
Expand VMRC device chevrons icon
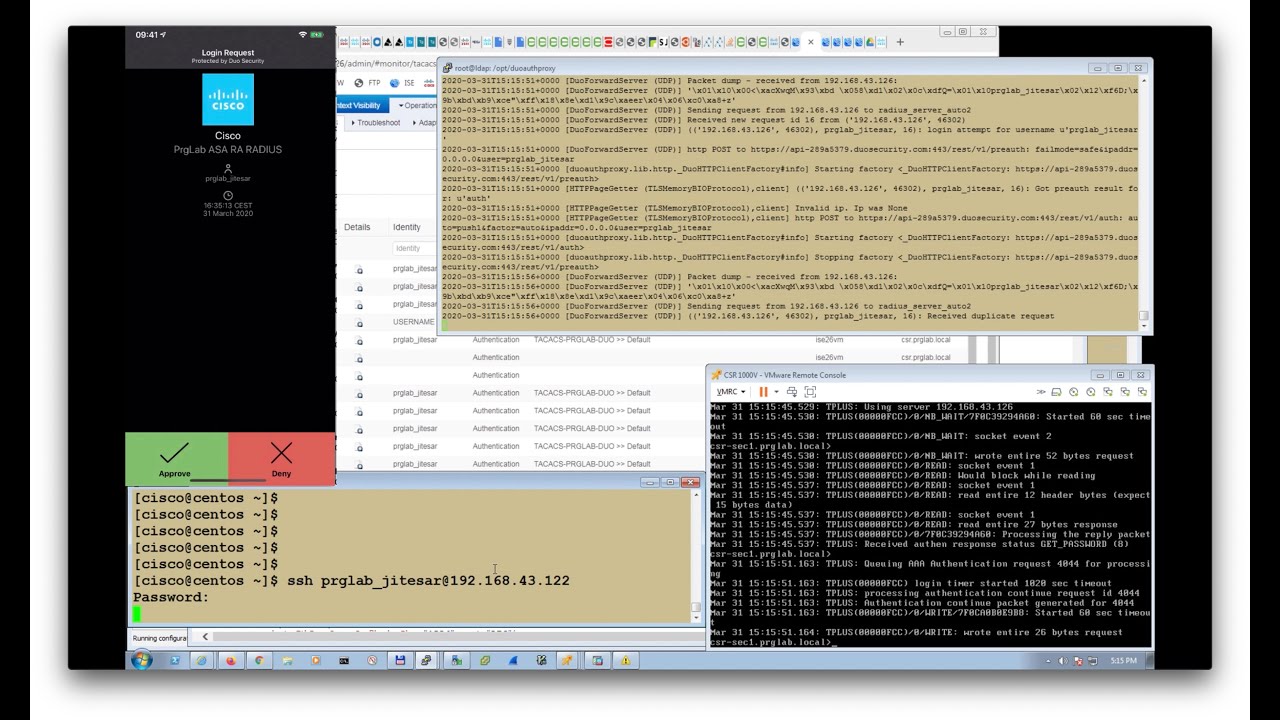pyautogui.click(x=1041, y=392)
